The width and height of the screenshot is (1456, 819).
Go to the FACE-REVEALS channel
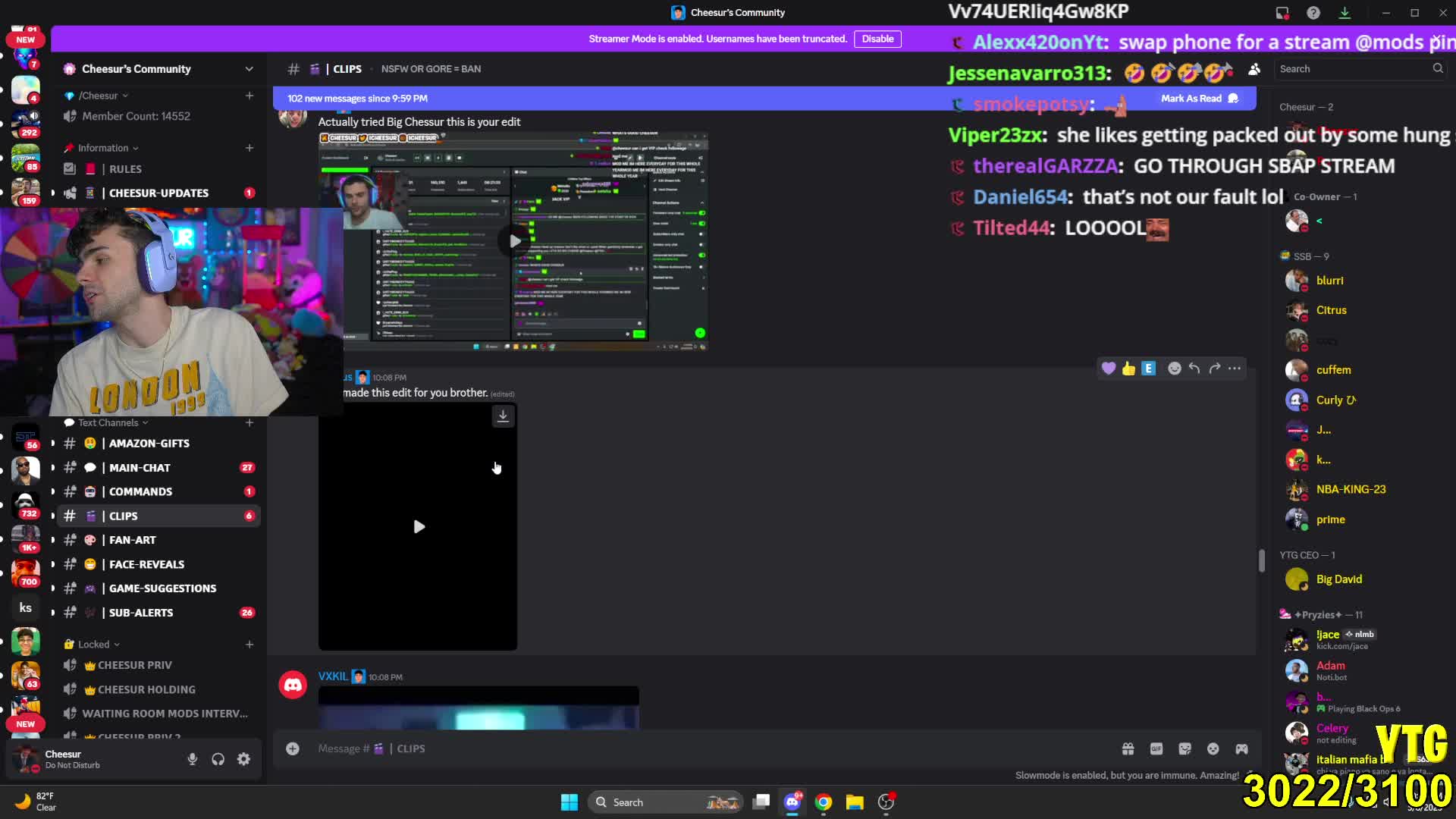point(159,564)
